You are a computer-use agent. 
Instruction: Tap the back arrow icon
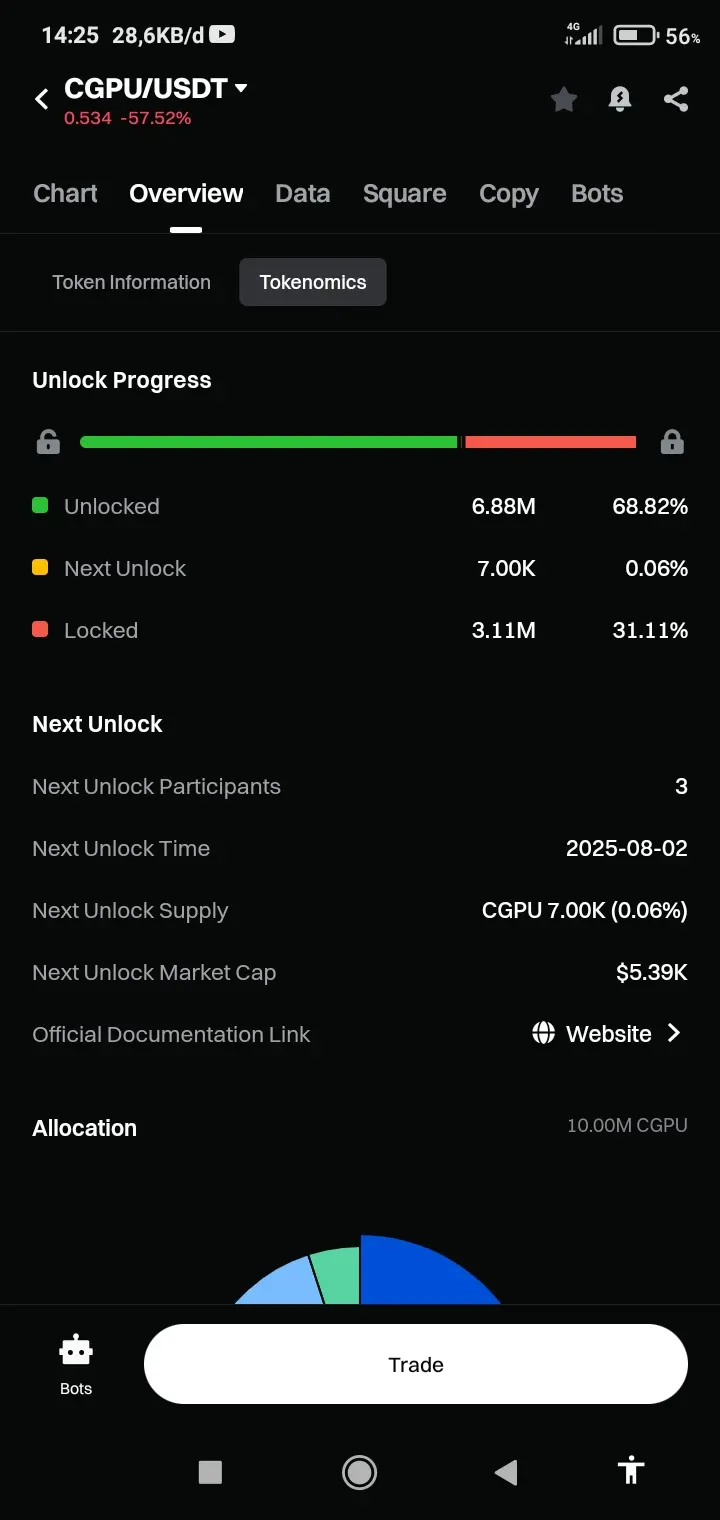(x=42, y=99)
